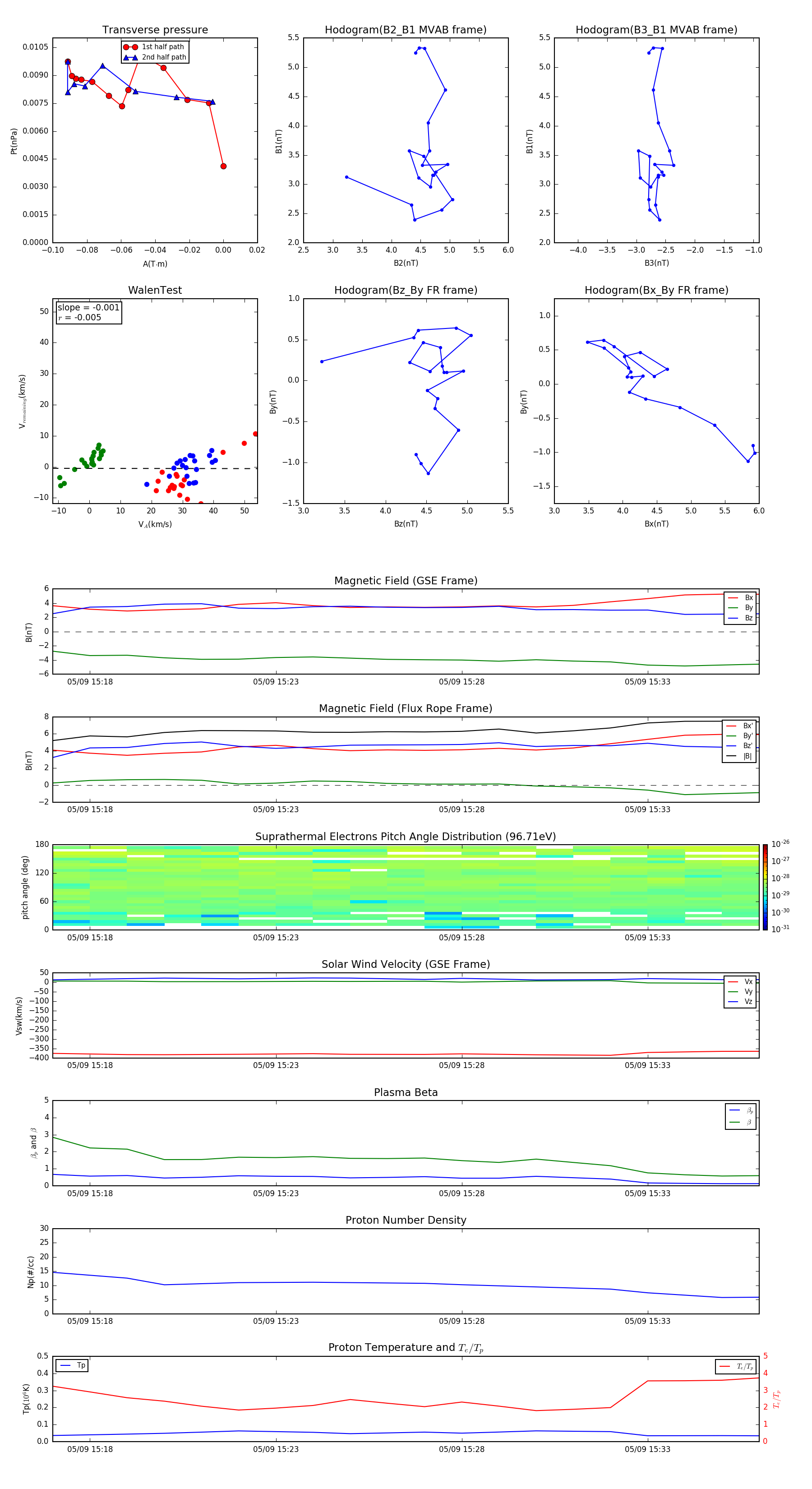This screenshot has height=1489, width=812.
Task: Click the 'Transverse pressure' plot title
Action: point(155,30)
